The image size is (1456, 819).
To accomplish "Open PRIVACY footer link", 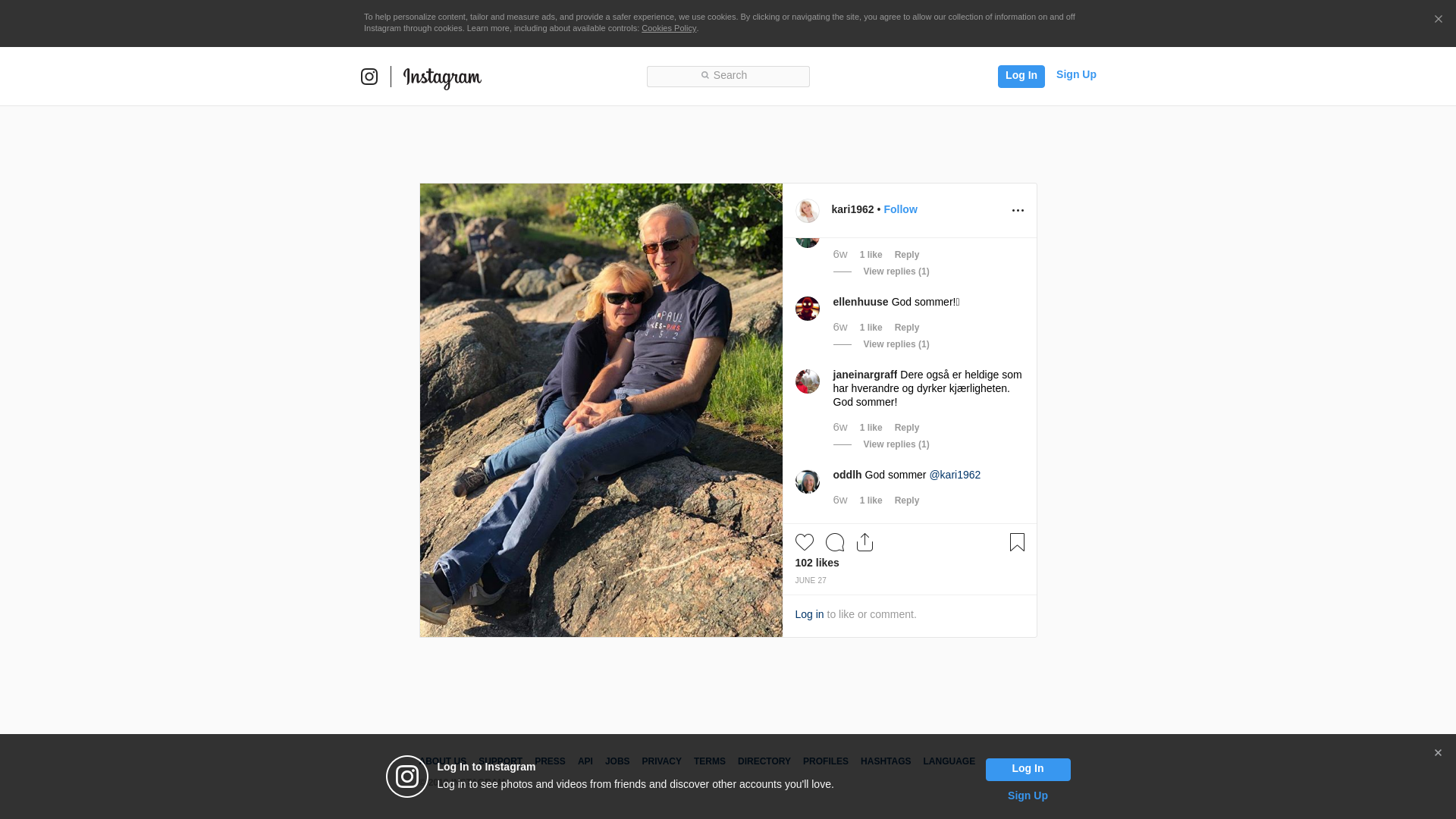I will (x=661, y=761).
